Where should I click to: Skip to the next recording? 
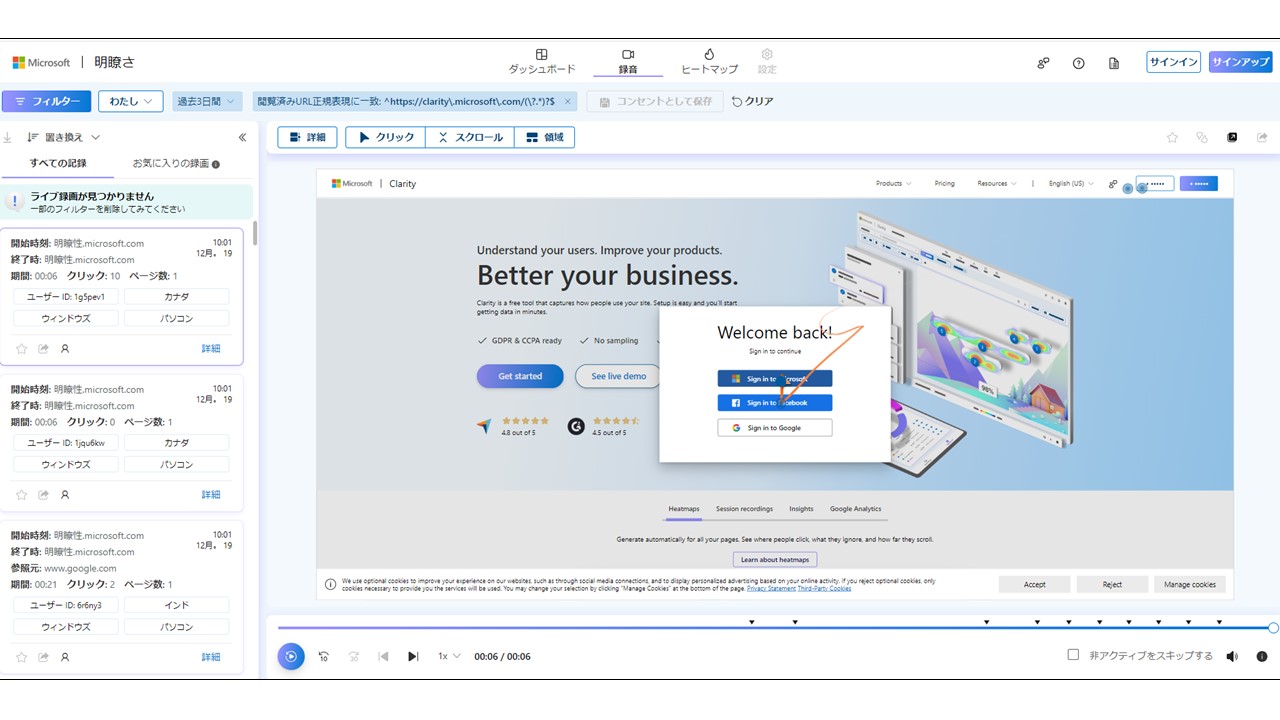[x=413, y=657]
